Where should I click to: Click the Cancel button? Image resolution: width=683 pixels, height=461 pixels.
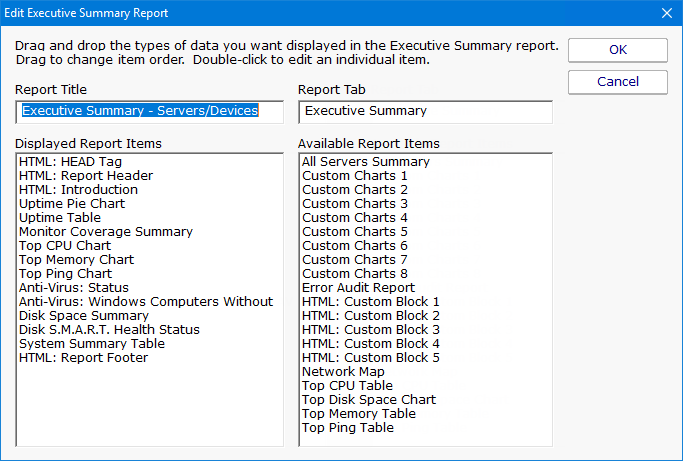click(617, 82)
